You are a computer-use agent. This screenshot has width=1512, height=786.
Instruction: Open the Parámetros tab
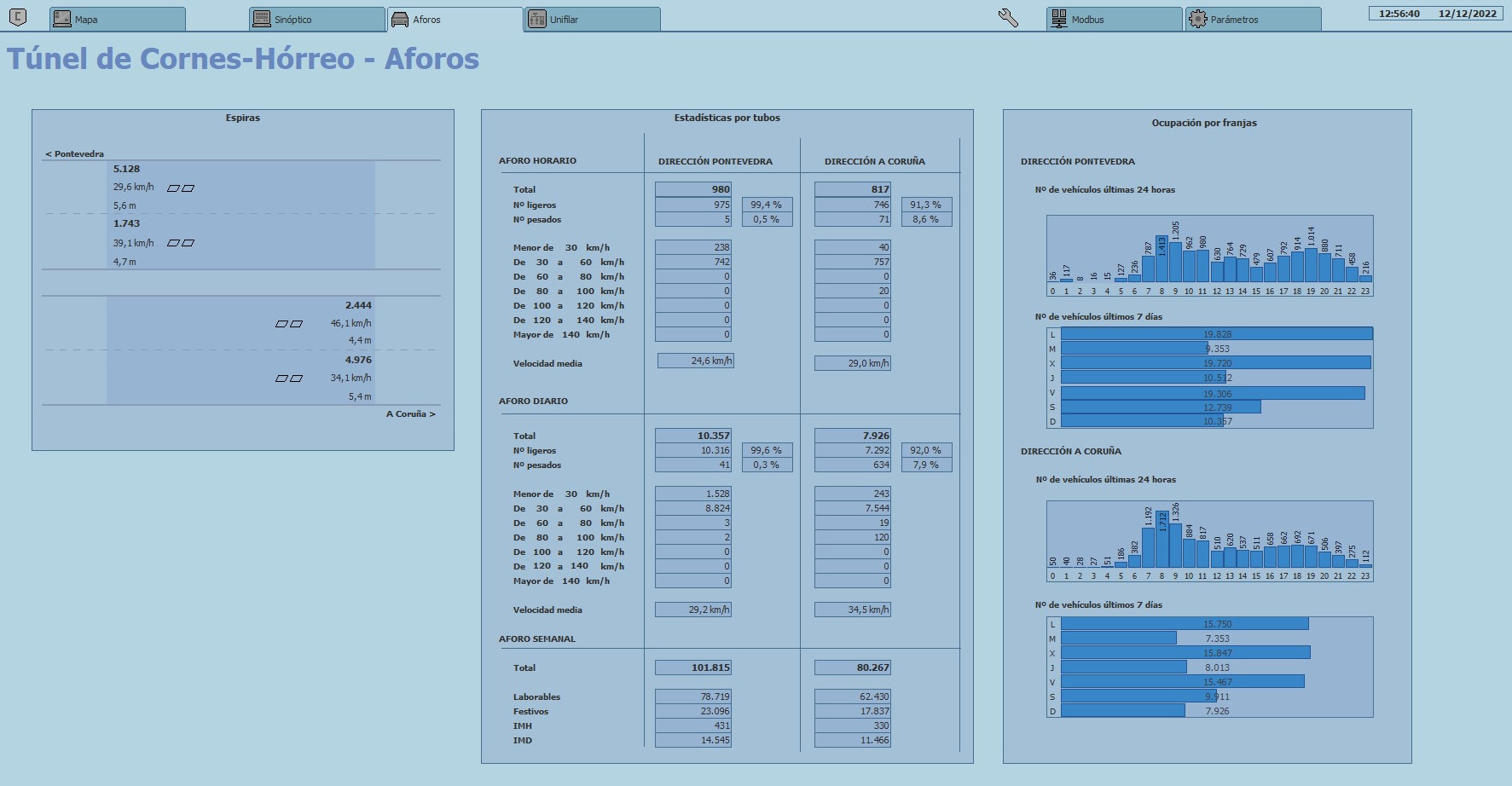(1254, 19)
